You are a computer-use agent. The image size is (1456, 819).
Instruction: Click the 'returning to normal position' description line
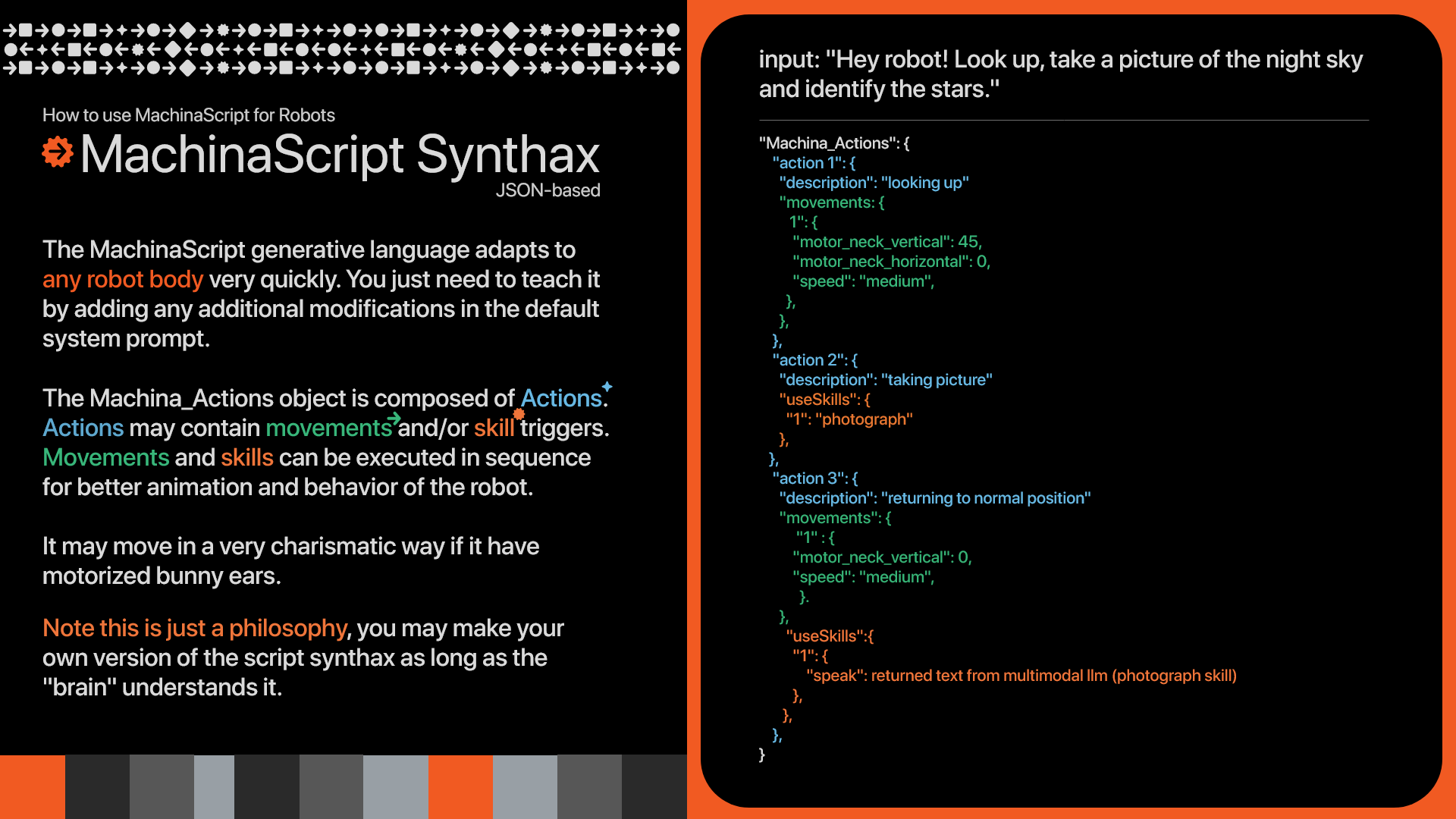935,498
